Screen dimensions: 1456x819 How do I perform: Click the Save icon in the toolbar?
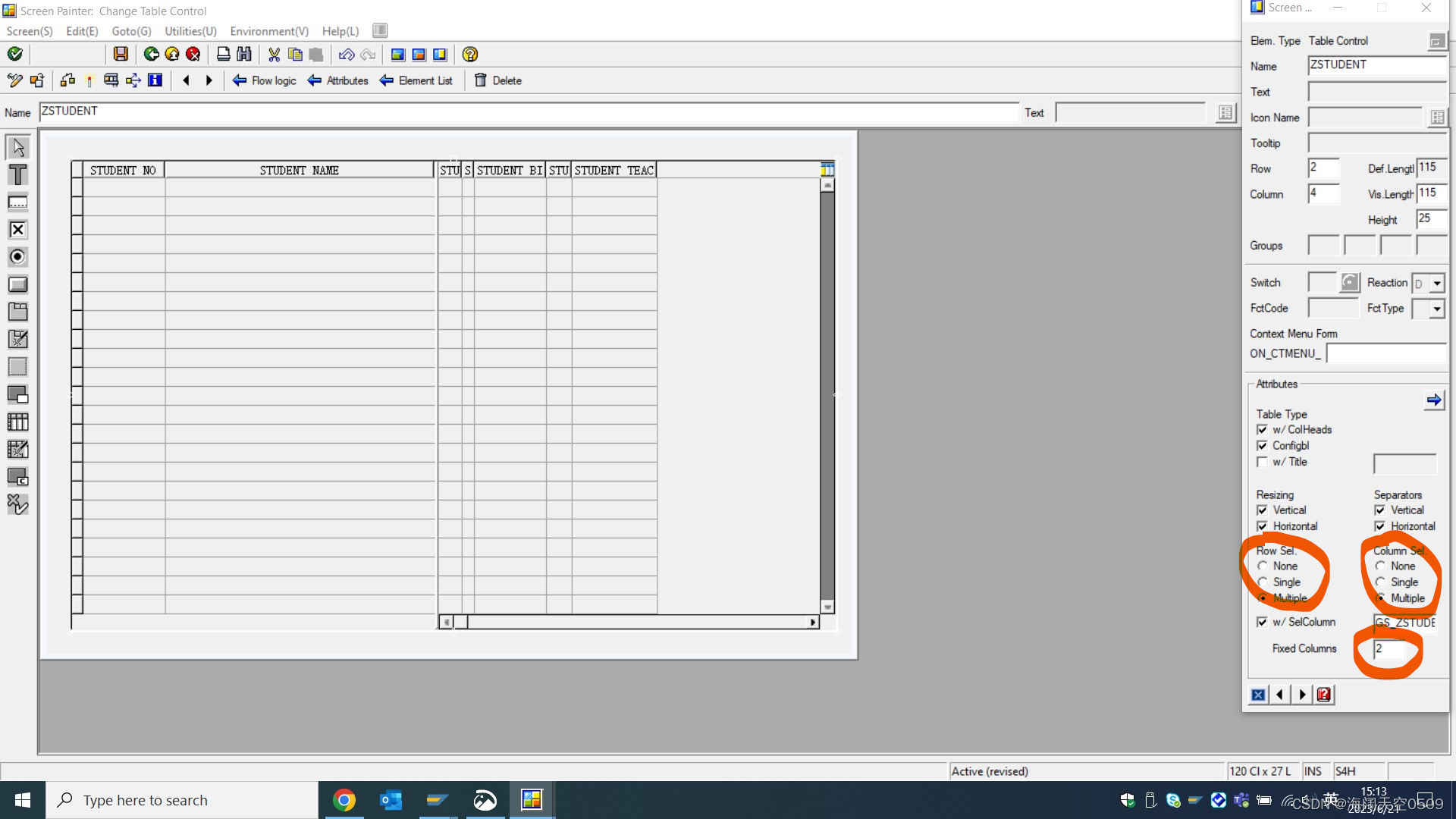[121, 54]
